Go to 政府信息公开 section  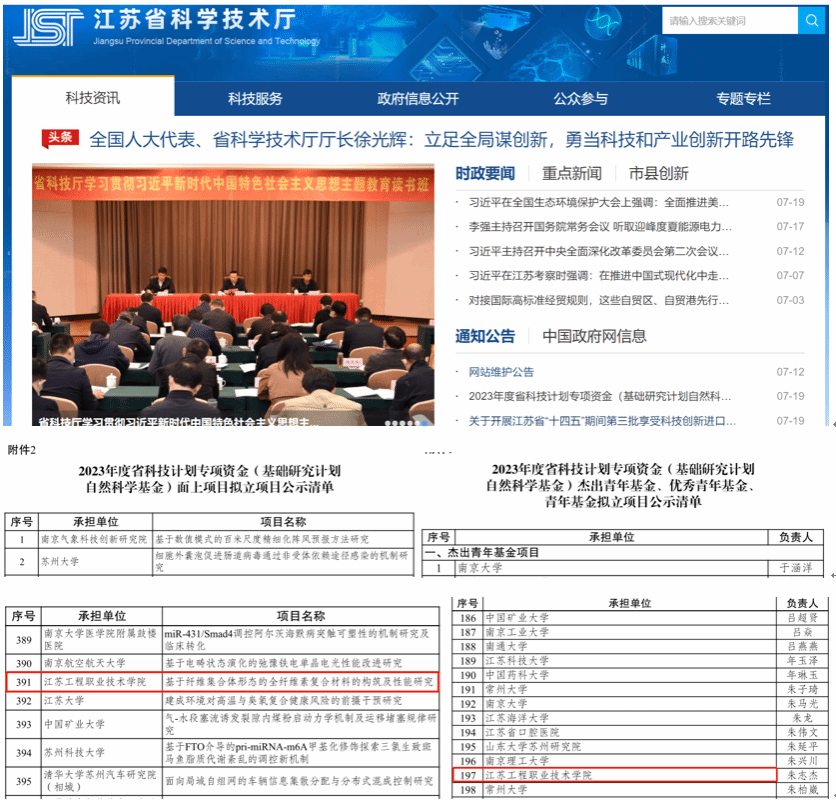coord(418,98)
